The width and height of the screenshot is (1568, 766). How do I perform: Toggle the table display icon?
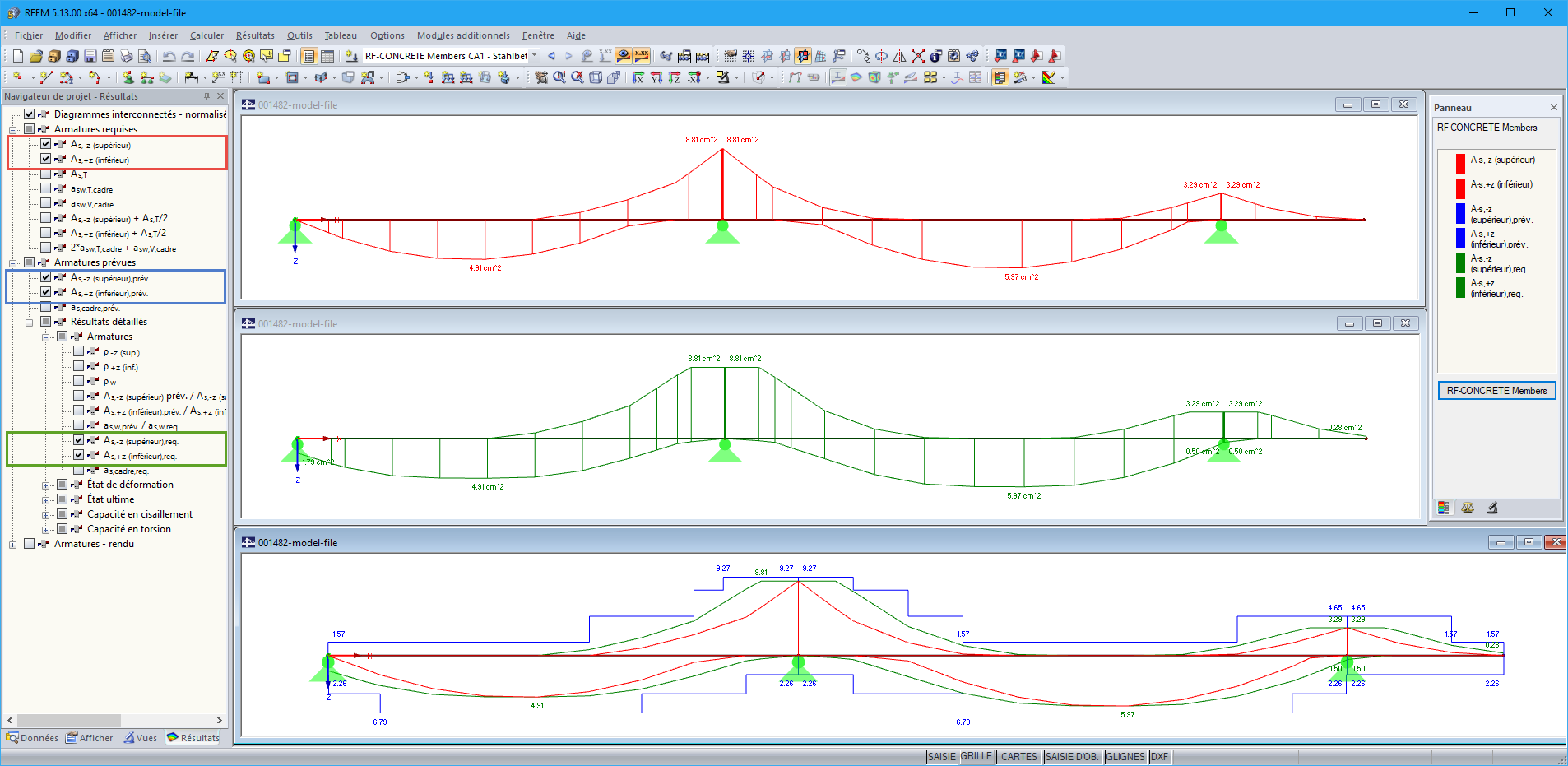(x=327, y=56)
